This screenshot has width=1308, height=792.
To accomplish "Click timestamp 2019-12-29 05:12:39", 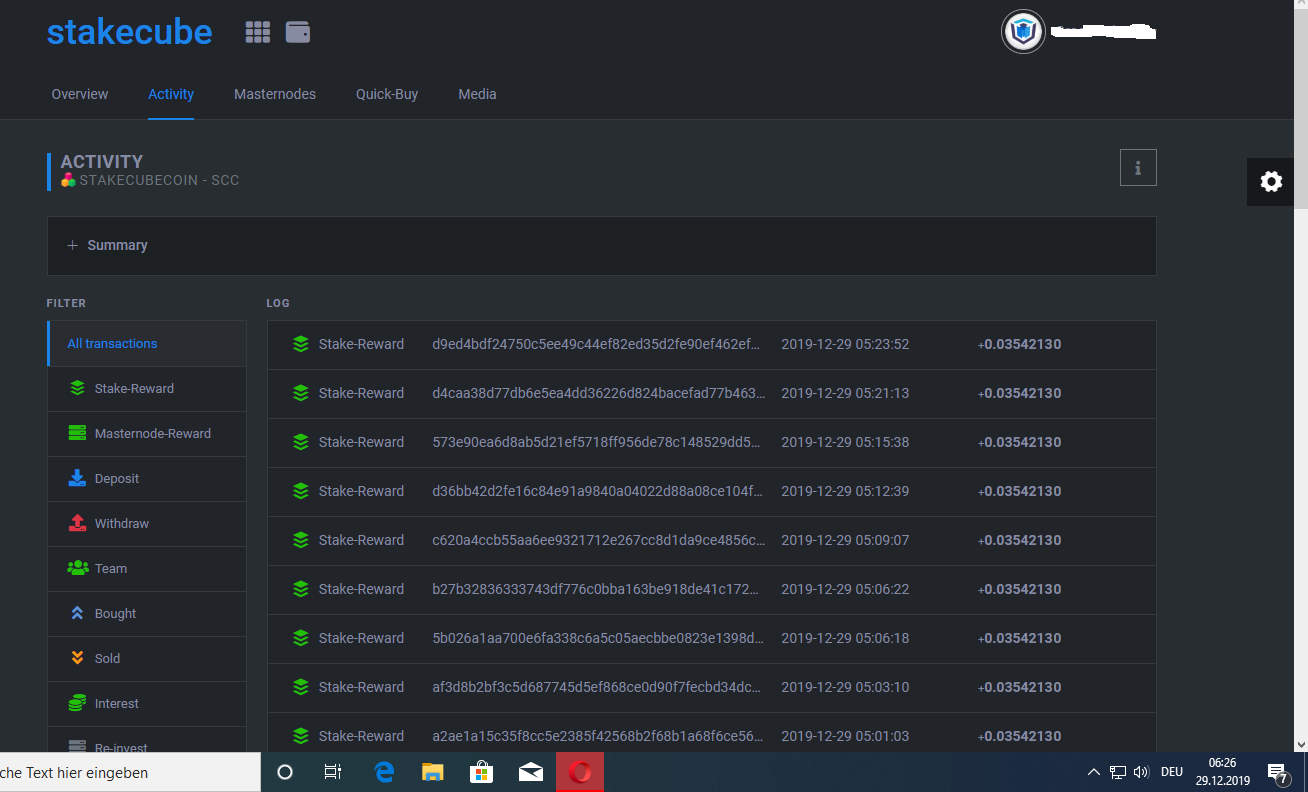I will tap(845, 491).
